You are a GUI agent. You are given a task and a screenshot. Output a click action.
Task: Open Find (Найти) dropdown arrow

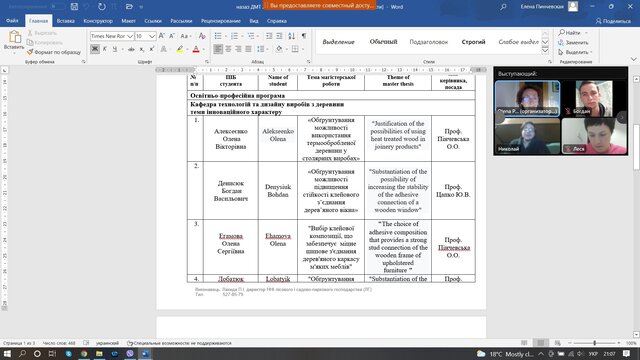point(586,33)
